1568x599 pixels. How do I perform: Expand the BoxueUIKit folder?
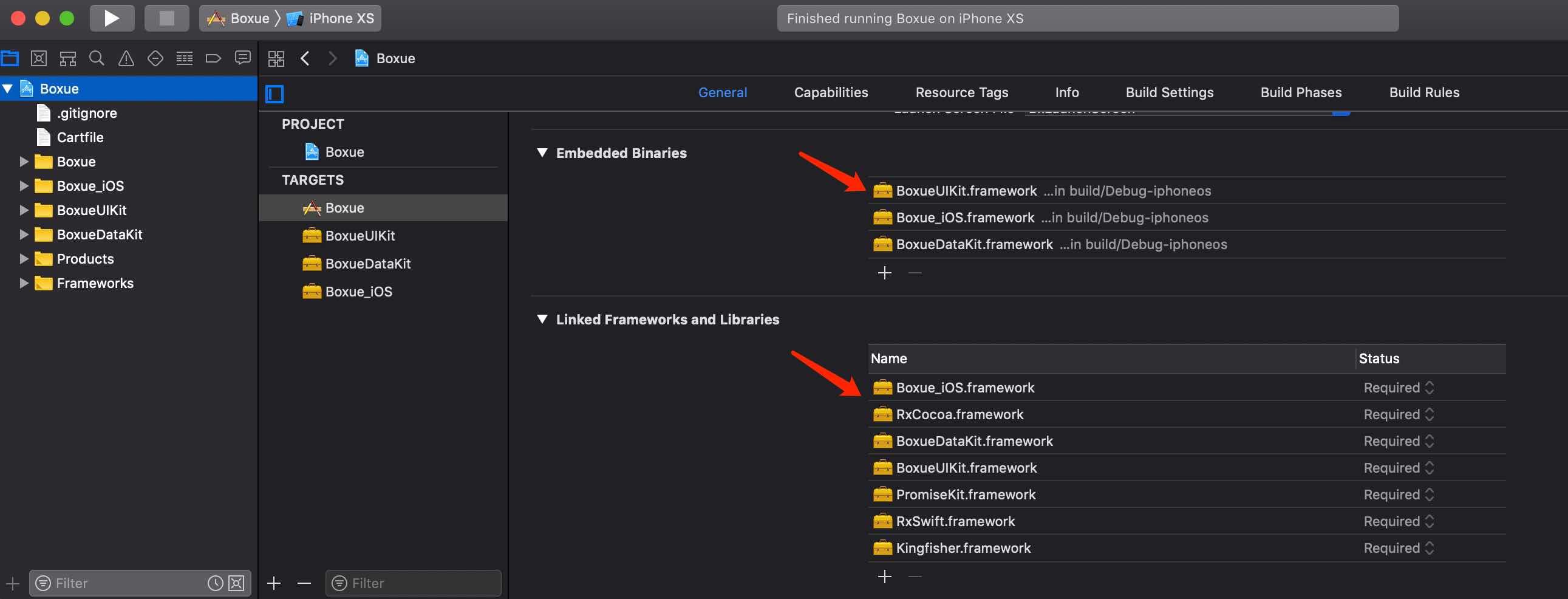click(24, 211)
